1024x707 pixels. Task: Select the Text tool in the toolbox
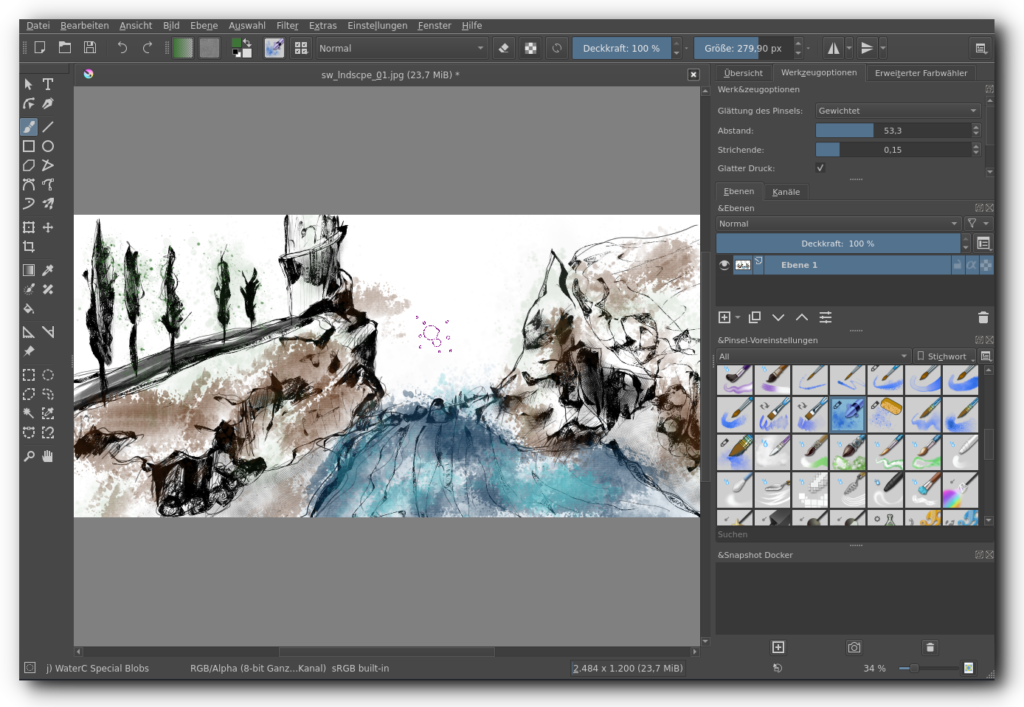(x=48, y=84)
